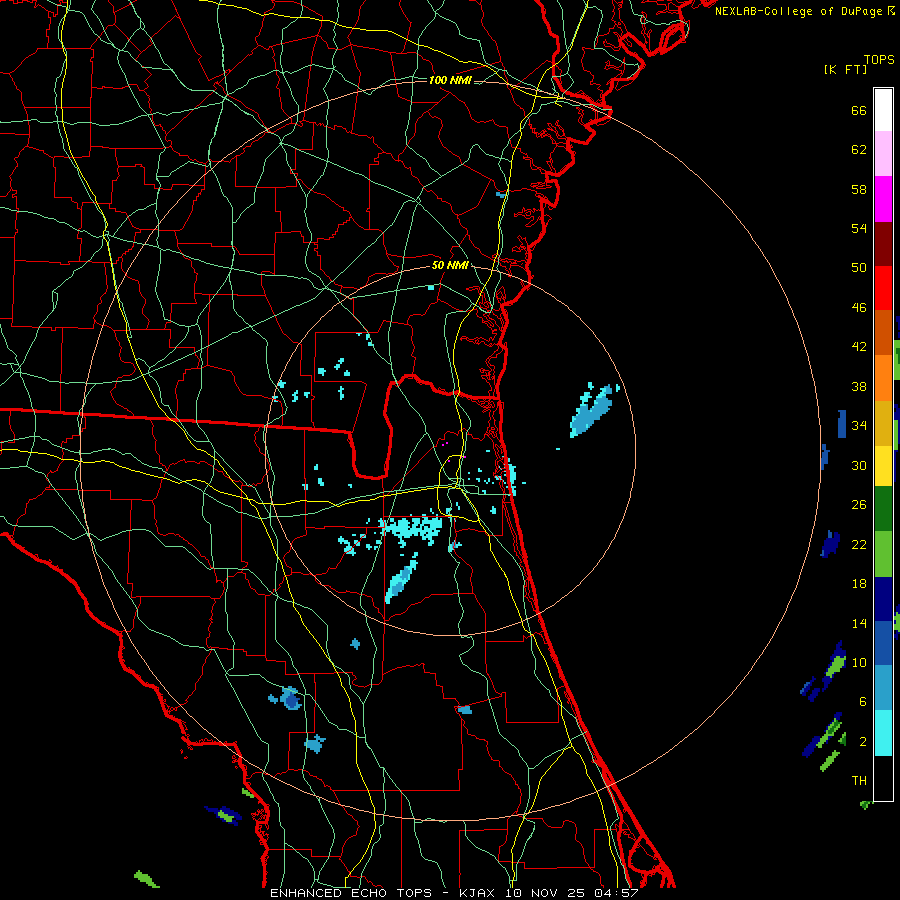Click the "26" legend value
Image resolution: width=900 pixels, height=900 pixels.
(x=859, y=505)
